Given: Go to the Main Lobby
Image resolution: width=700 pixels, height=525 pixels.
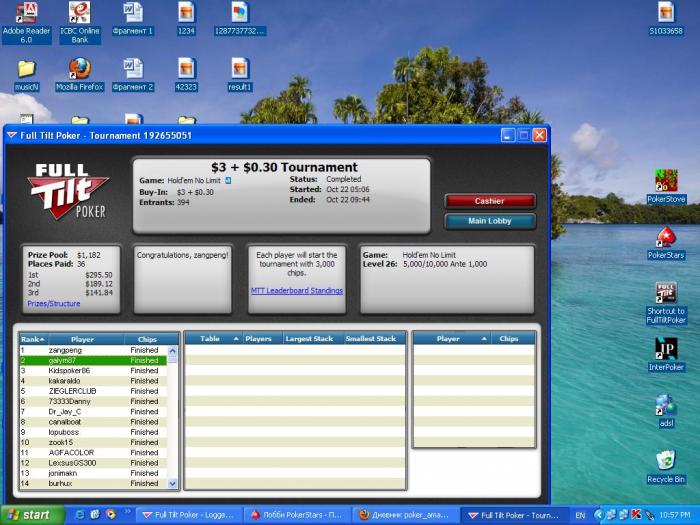Looking at the screenshot, I should 490,221.
